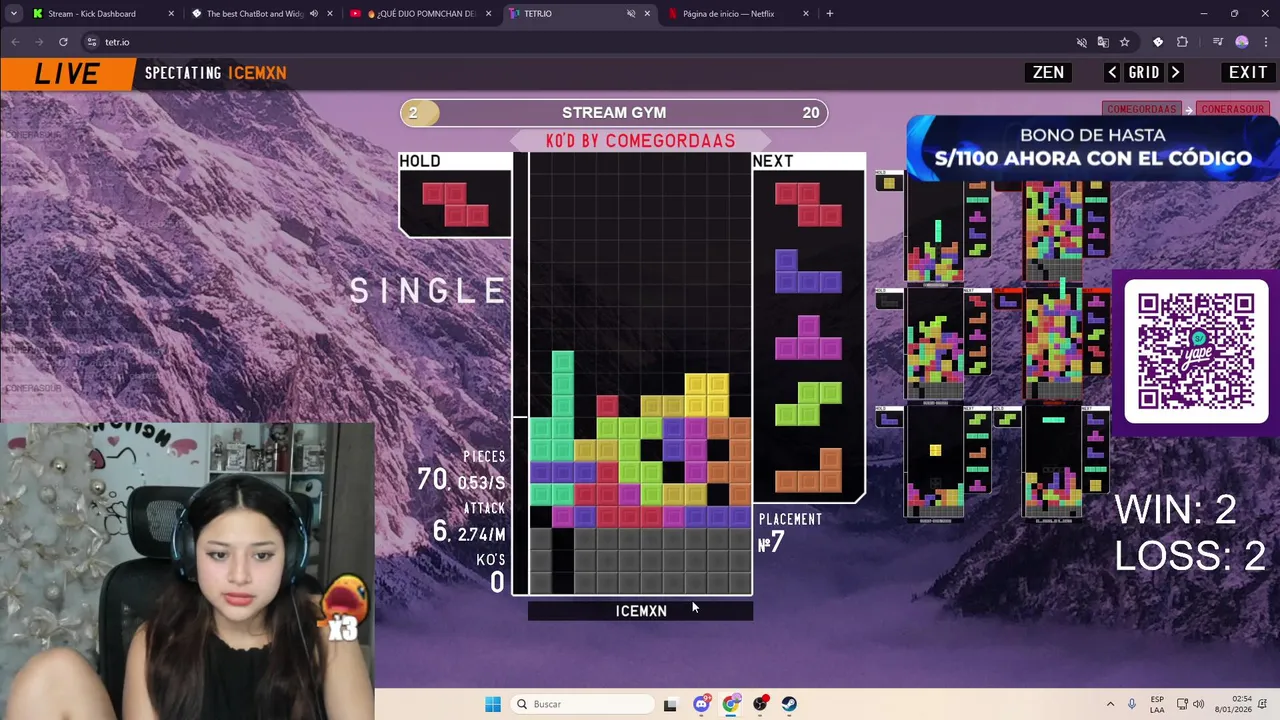Open the translate page icon in address bar
1280x720 pixels.
point(1103,42)
